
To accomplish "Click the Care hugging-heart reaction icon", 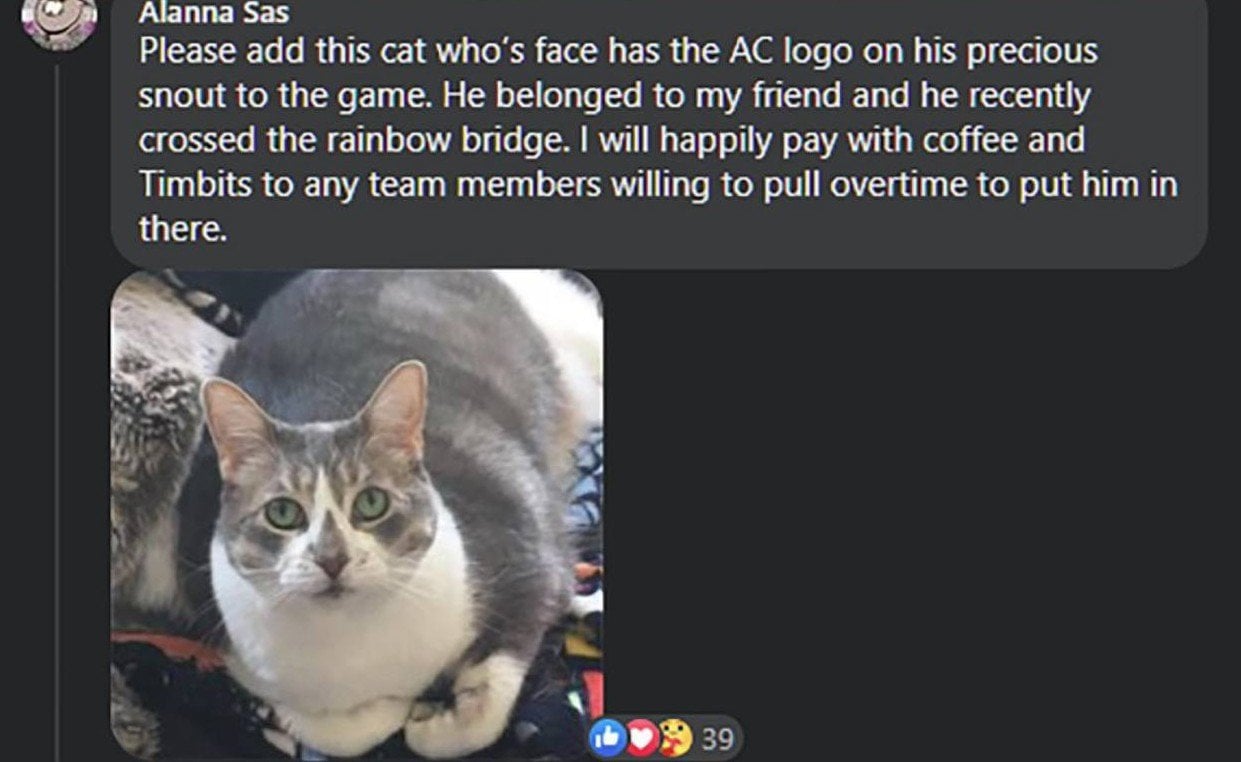I will 675,739.
